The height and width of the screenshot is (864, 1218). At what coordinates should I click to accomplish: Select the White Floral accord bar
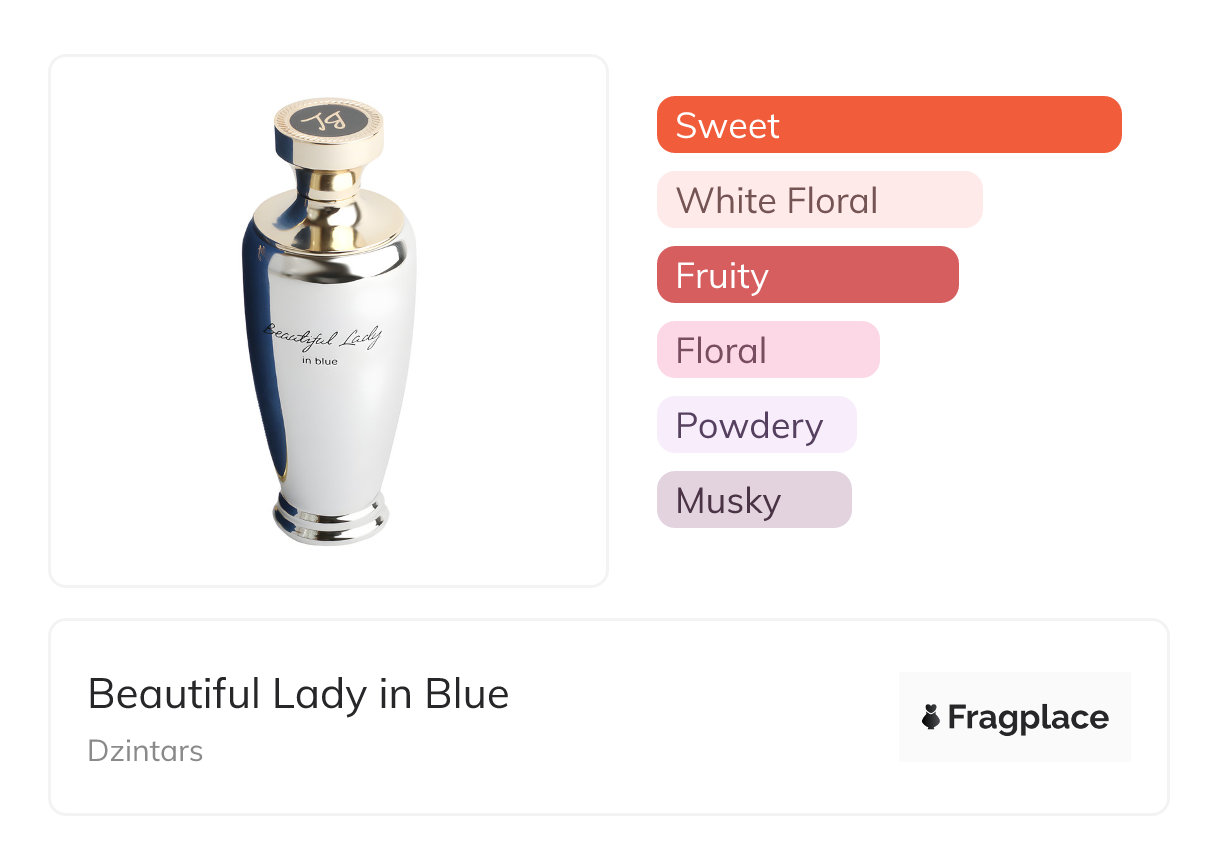pos(820,200)
